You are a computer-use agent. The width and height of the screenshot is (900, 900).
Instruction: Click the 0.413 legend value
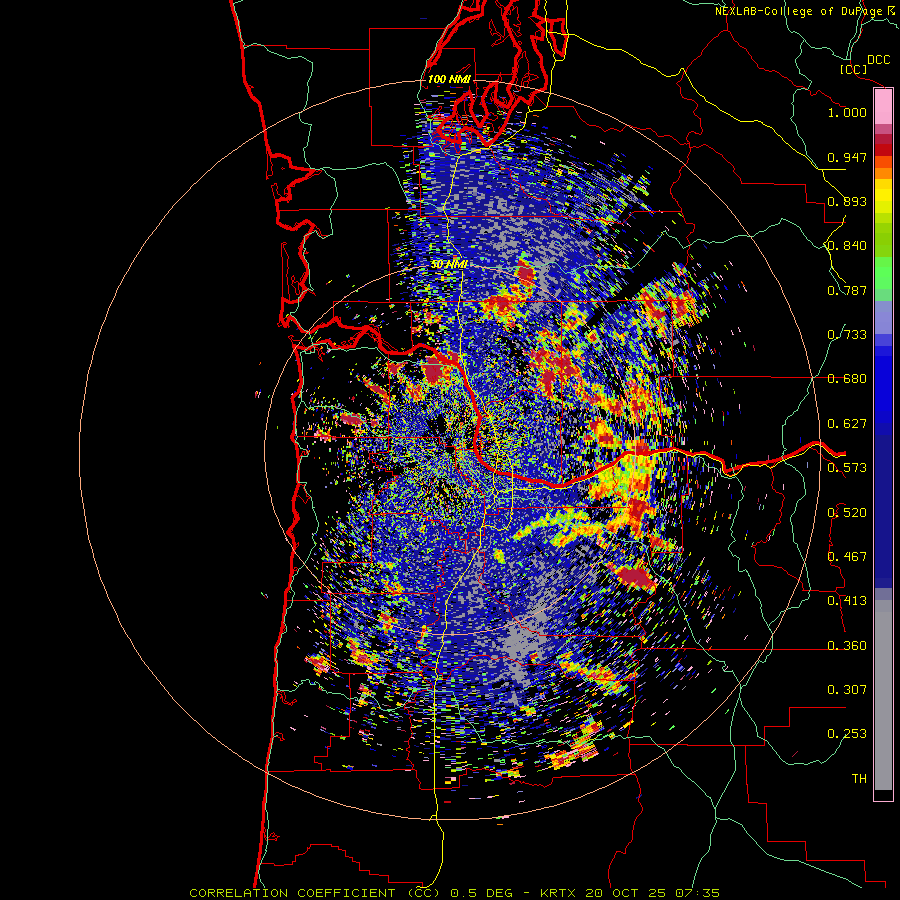(x=847, y=601)
